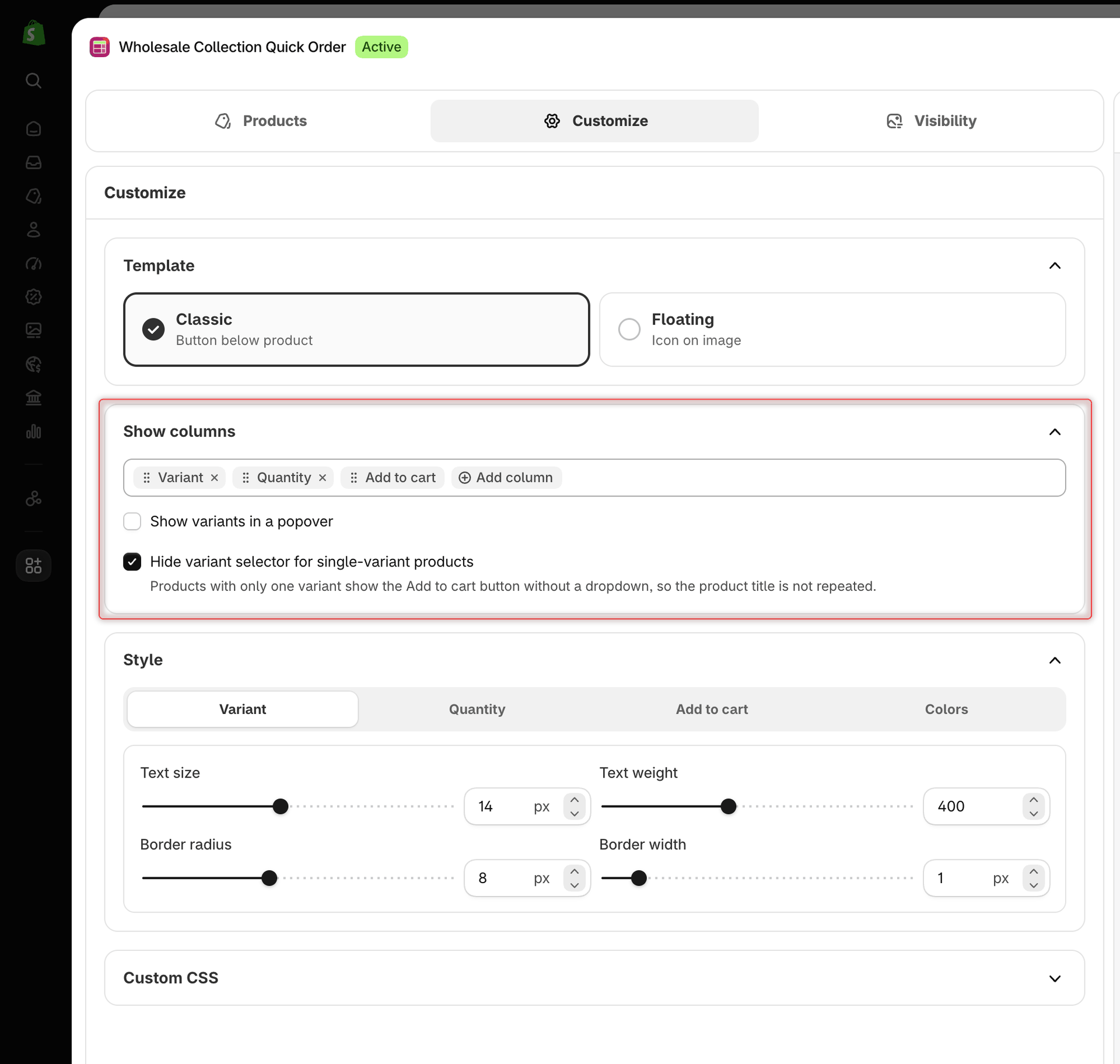Open Customers person icon in sidebar
The width and height of the screenshot is (1120, 1064).
(34, 230)
